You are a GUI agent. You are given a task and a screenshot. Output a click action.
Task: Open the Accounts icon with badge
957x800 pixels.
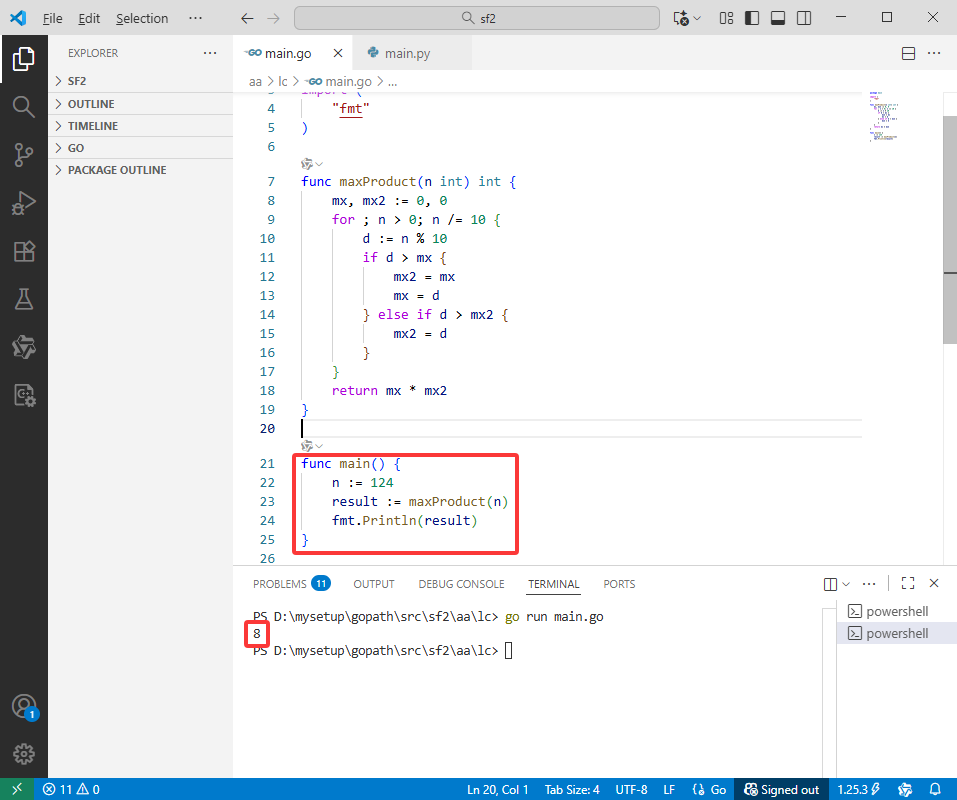24,707
